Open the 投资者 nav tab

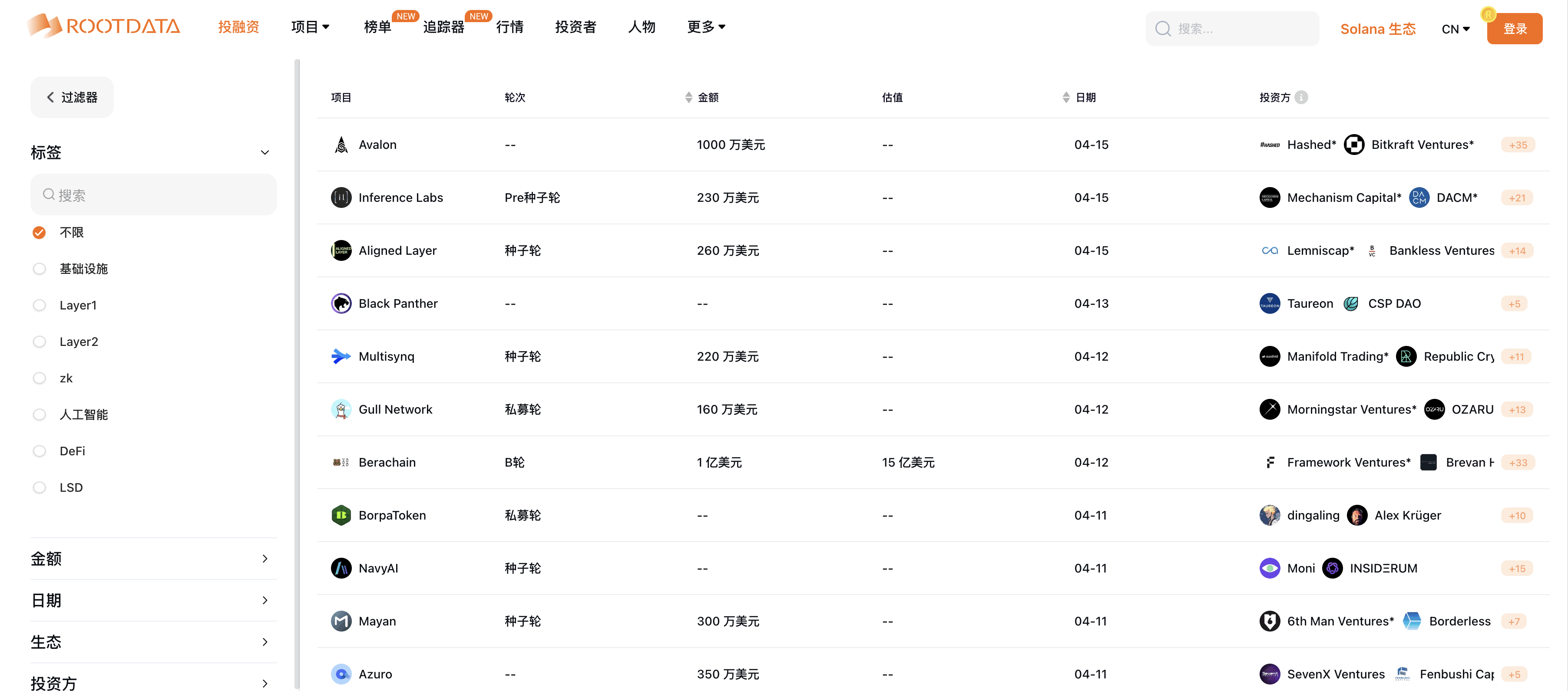pos(575,27)
